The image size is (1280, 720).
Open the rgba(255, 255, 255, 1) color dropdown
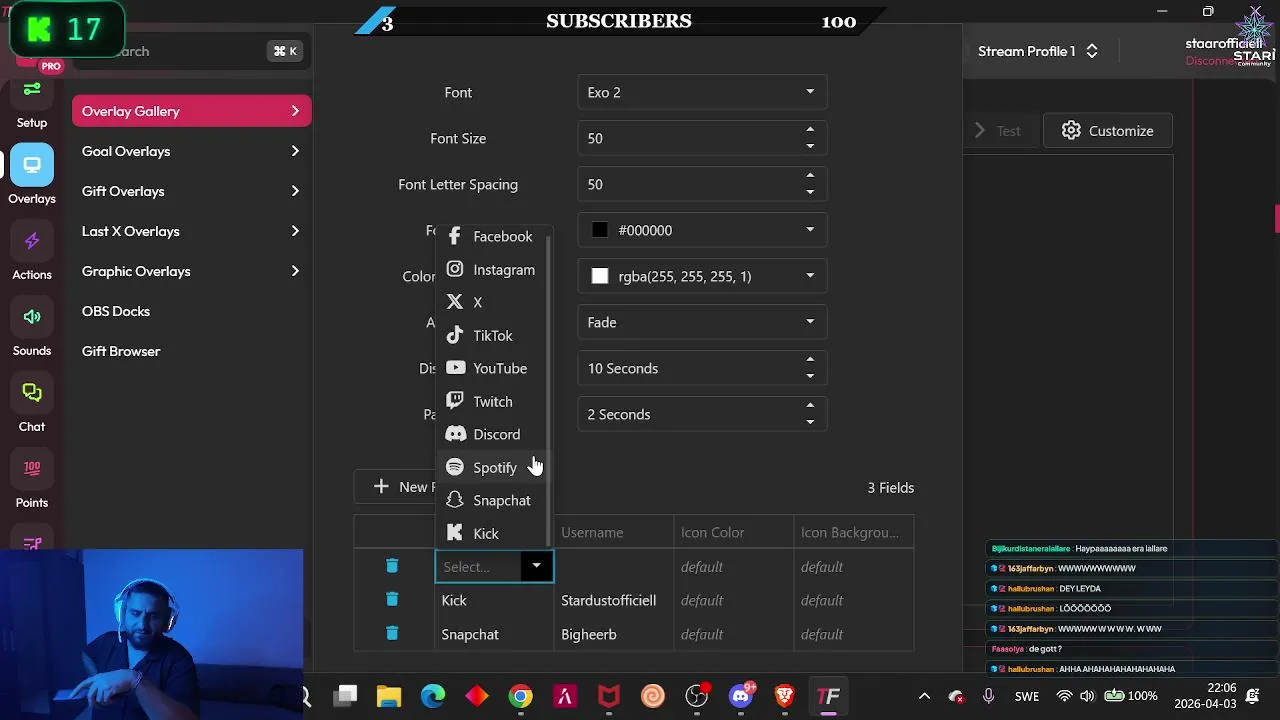coord(702,276)
